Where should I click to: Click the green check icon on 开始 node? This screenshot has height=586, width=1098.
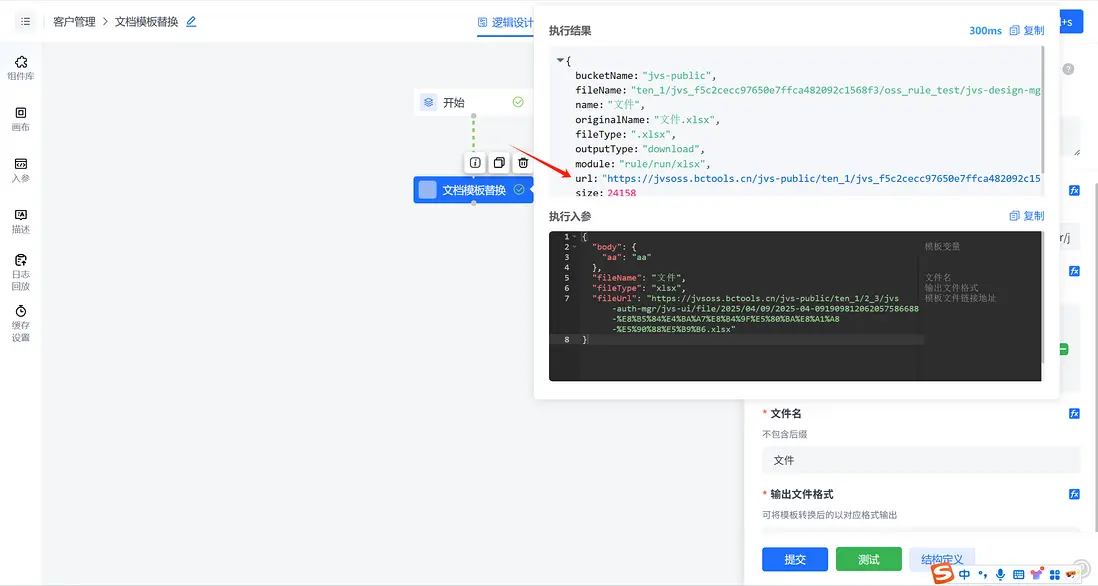tap(517, 102)
